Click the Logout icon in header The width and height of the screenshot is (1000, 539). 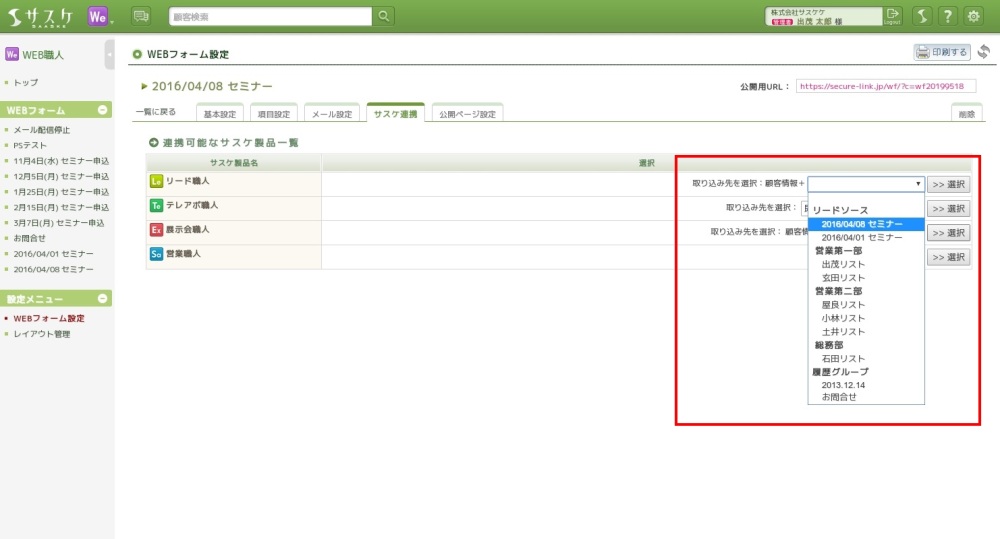(893, 16)
